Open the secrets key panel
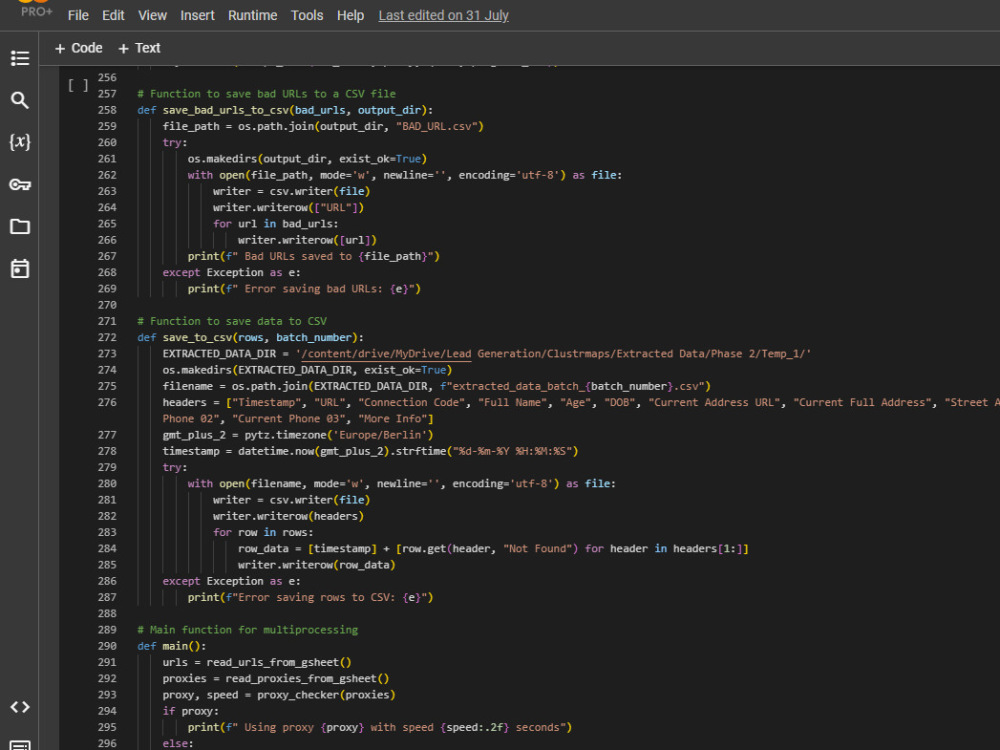1000x750 pixels. 20,184
